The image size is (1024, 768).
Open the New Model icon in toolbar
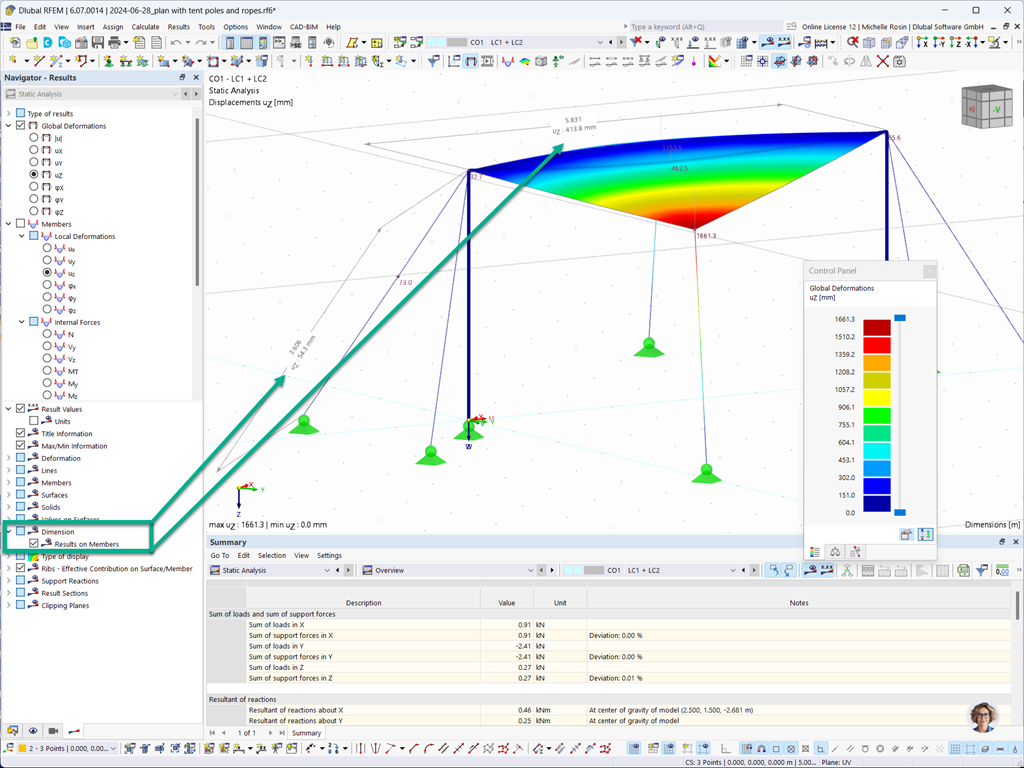15,43
